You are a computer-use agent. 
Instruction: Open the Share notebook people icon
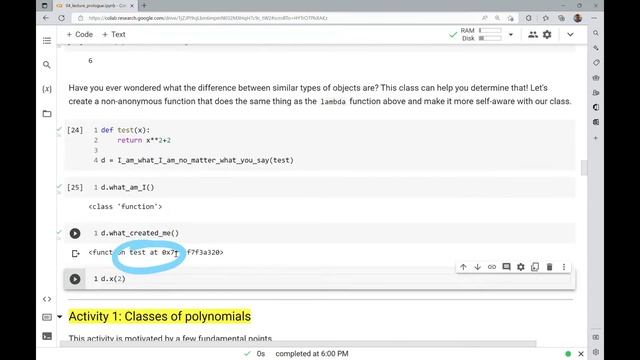(533, 35)
